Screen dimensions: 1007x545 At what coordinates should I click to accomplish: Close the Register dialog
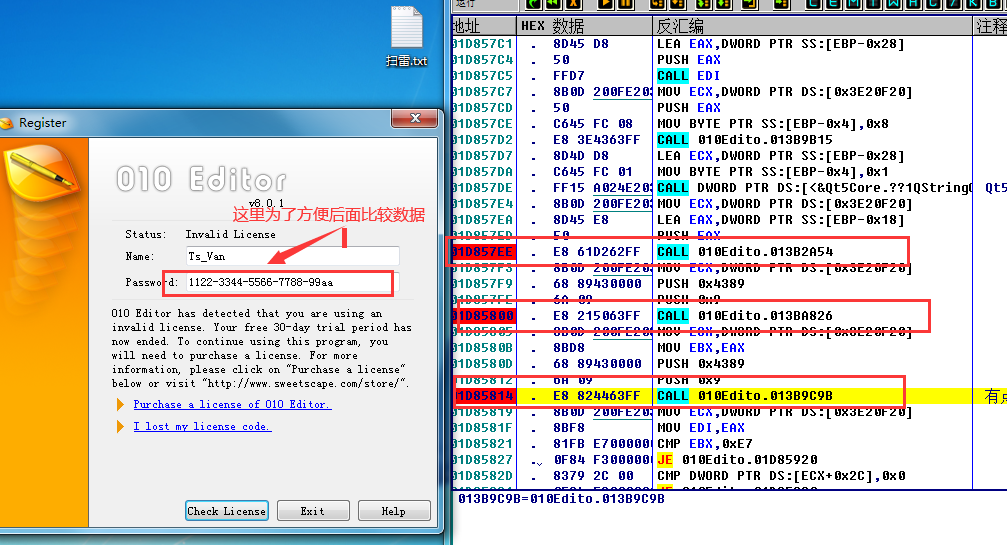click(415, 118)
